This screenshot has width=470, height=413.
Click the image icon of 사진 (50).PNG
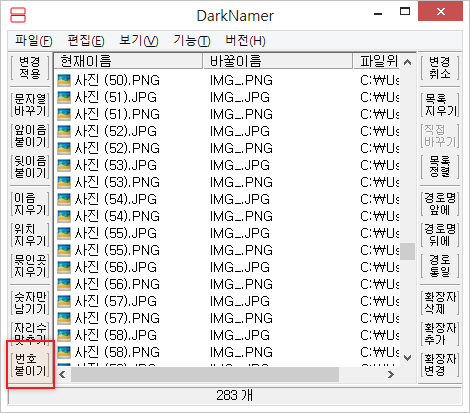tap(64, 80)
